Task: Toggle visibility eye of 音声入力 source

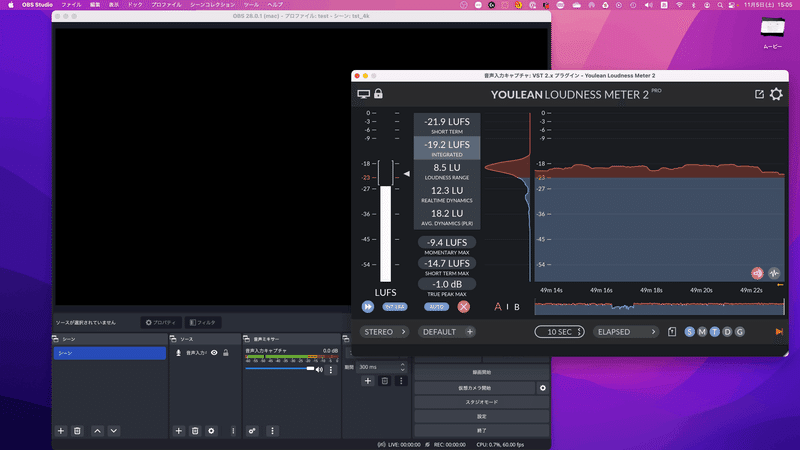Action: pos(214,353)
